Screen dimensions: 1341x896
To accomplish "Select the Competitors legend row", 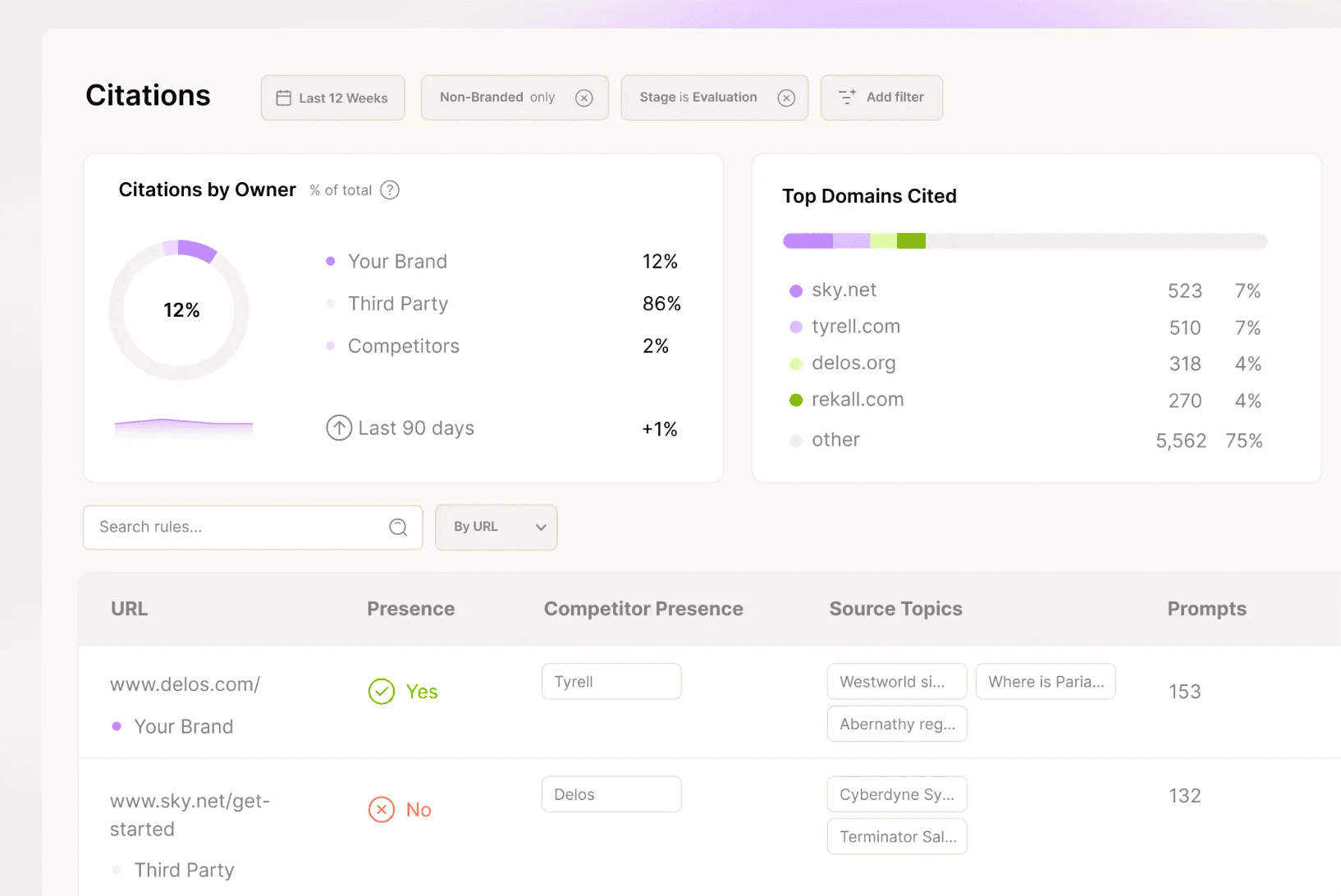I will pyautogui.click(x=503, y=346).
